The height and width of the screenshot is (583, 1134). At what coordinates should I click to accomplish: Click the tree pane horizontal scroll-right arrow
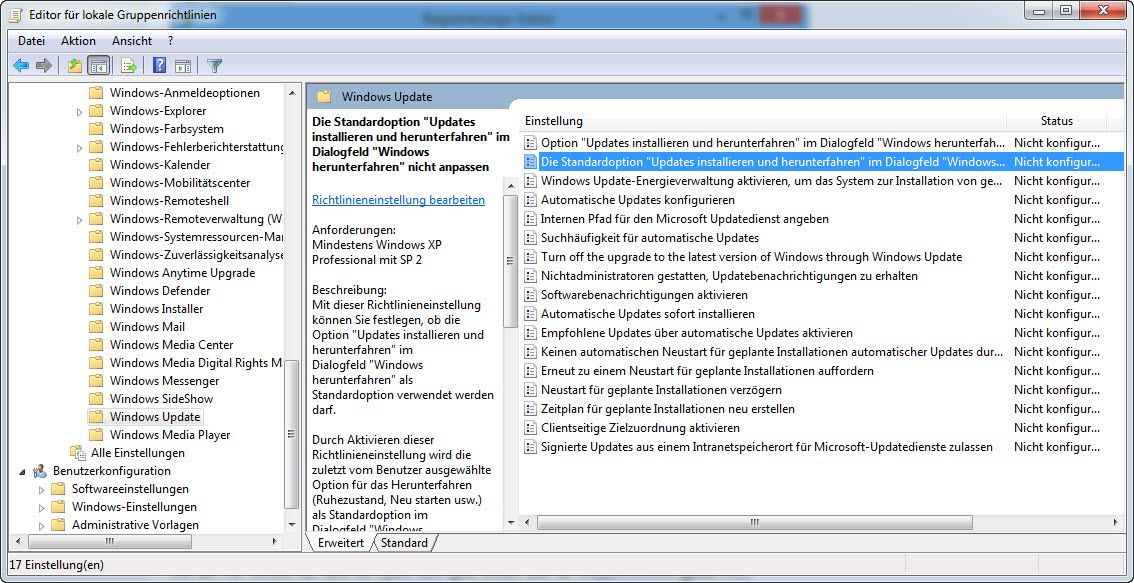[275, 541]
